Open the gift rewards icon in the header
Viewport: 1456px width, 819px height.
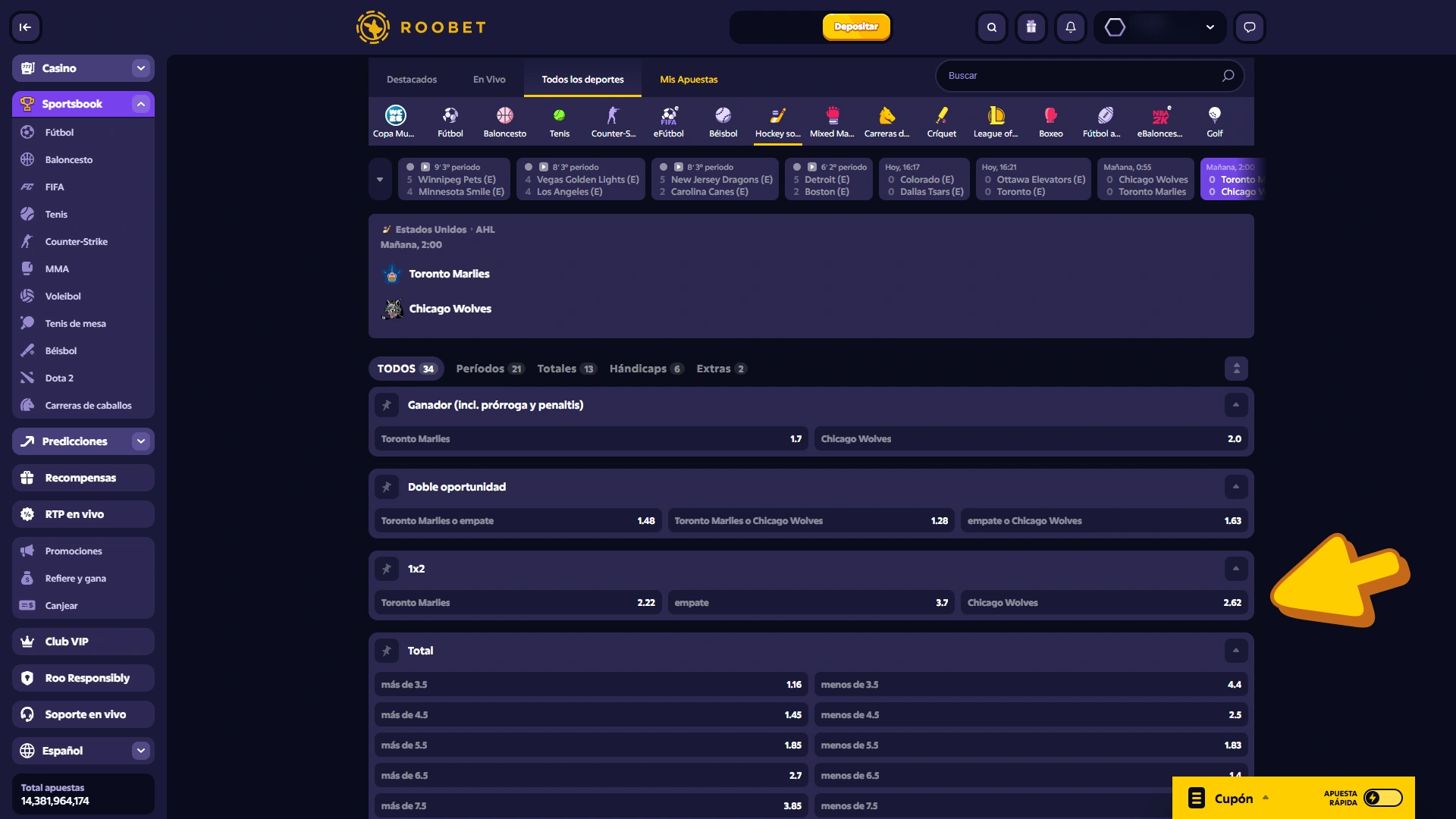coord(1031,27)
